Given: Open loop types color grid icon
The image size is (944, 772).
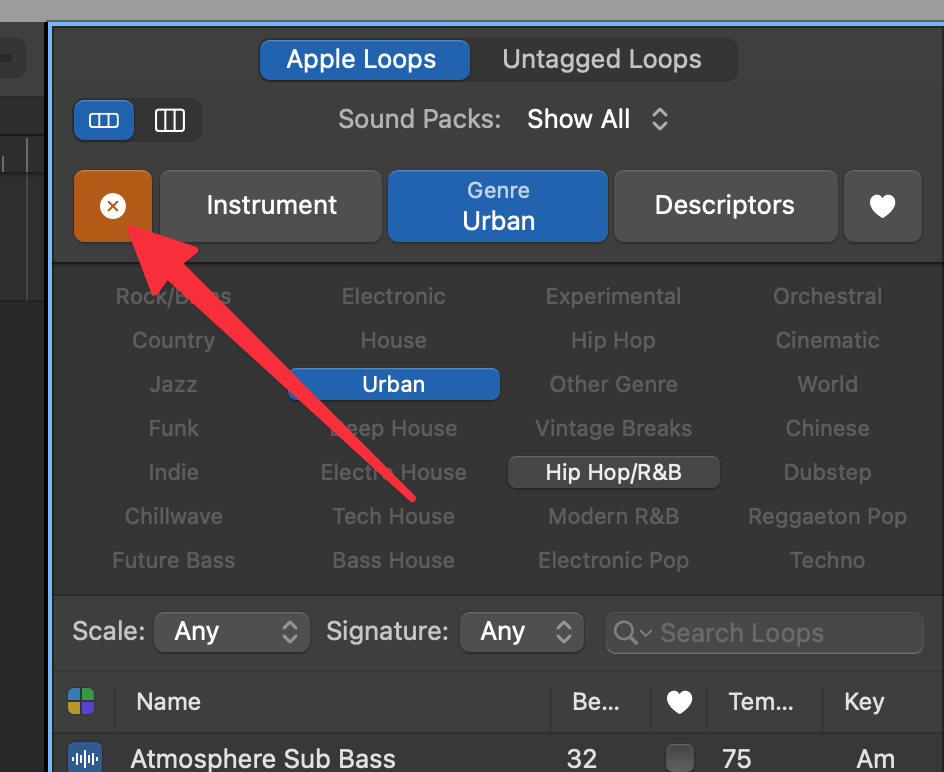Looking at the screenshot, I should click(x=81, y=702).
